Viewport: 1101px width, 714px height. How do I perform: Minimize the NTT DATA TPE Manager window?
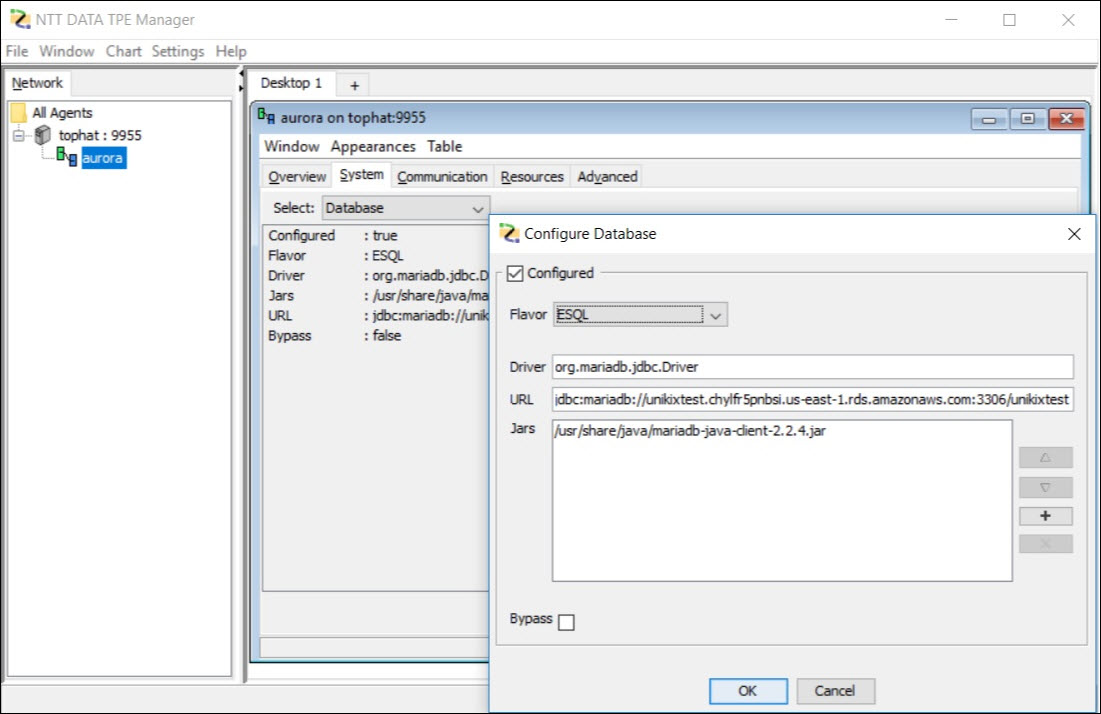951,20
